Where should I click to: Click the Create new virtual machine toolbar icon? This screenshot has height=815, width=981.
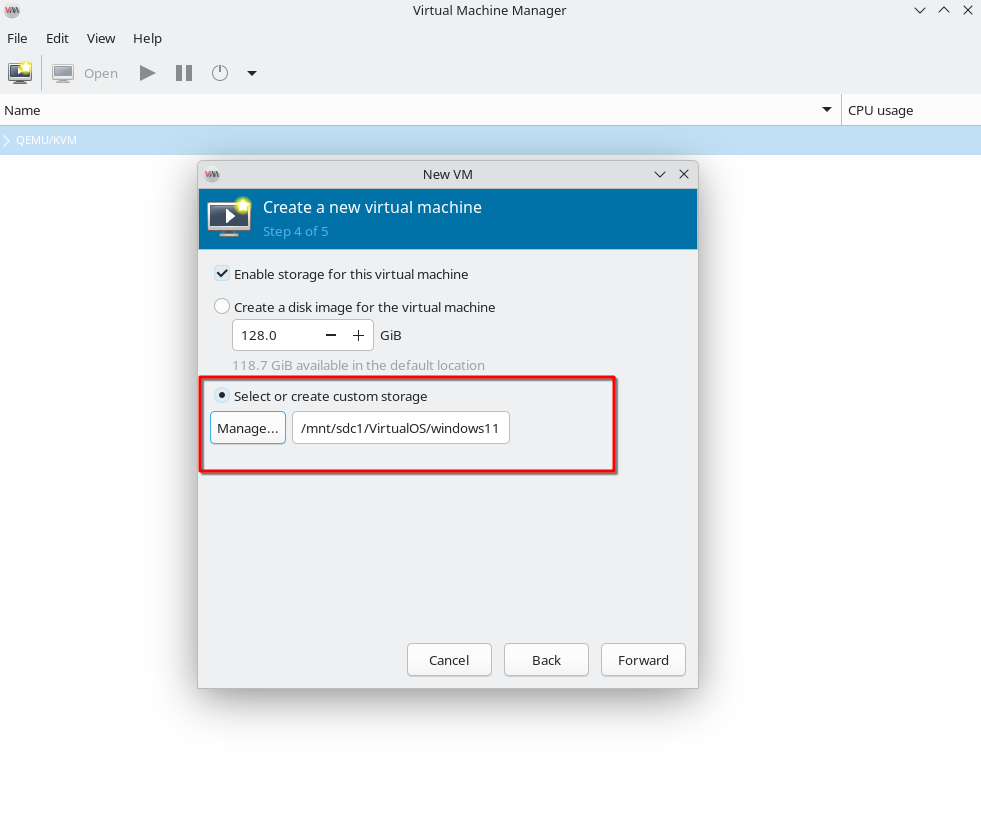point(20,73)
